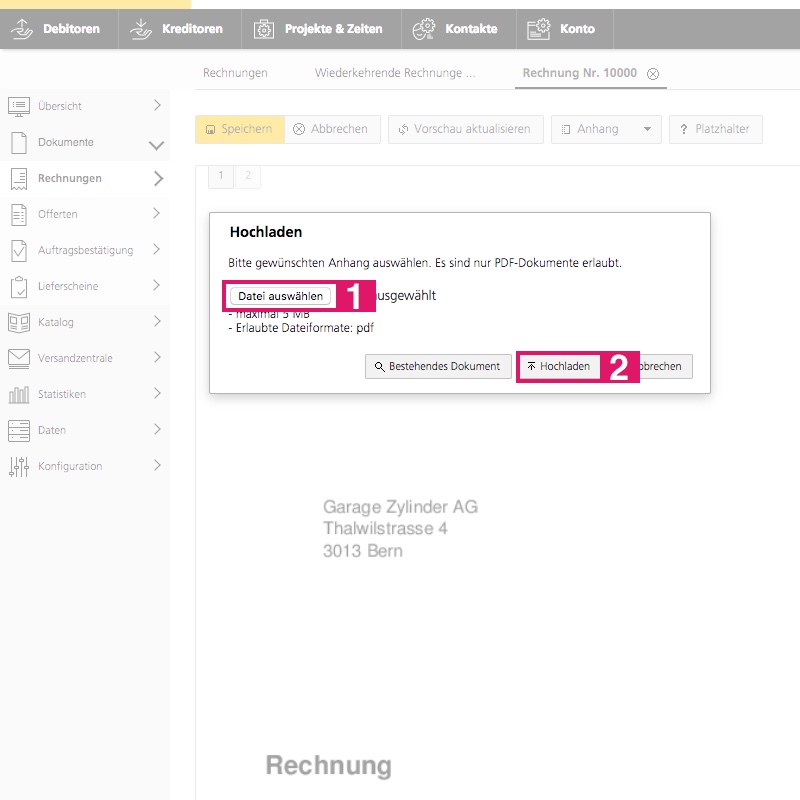Click the Konfiguration sliders icon
The height and width of the screenshot is (800, 800).
pyautogui.click(x=18, y=466)
